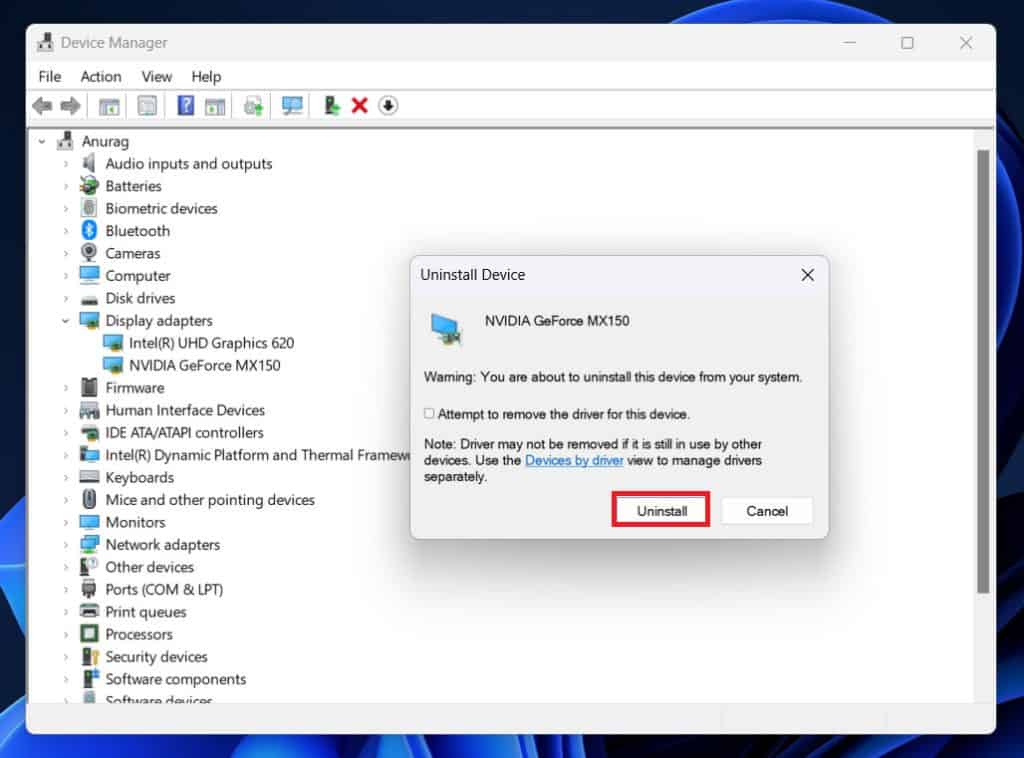The height and width of the screenshot is (758, 1024).
Task: Open the View menu
Action: coord(157,76)
